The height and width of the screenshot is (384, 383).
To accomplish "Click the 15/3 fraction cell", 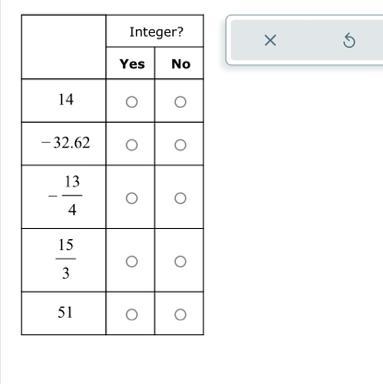I will [64, 260].
